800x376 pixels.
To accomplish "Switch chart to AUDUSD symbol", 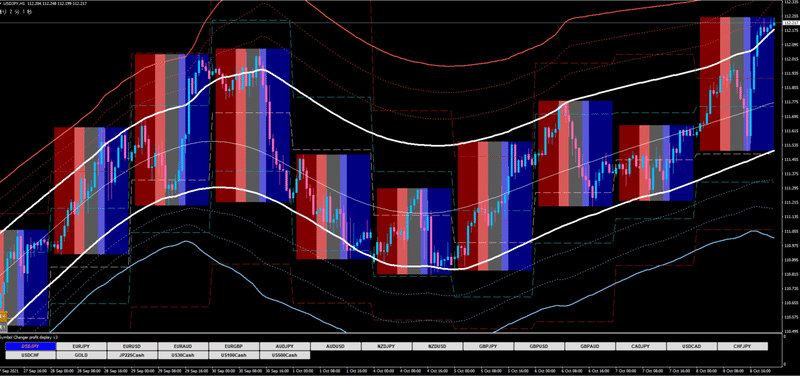I will pyautogui.click(x=336, y=346).
